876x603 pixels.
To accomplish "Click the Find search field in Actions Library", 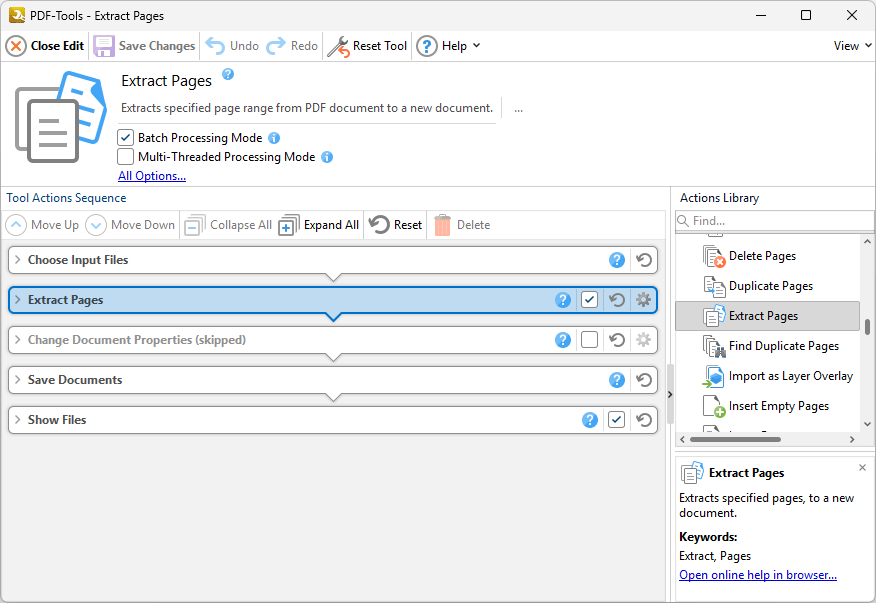I will [x=775, y=220].
